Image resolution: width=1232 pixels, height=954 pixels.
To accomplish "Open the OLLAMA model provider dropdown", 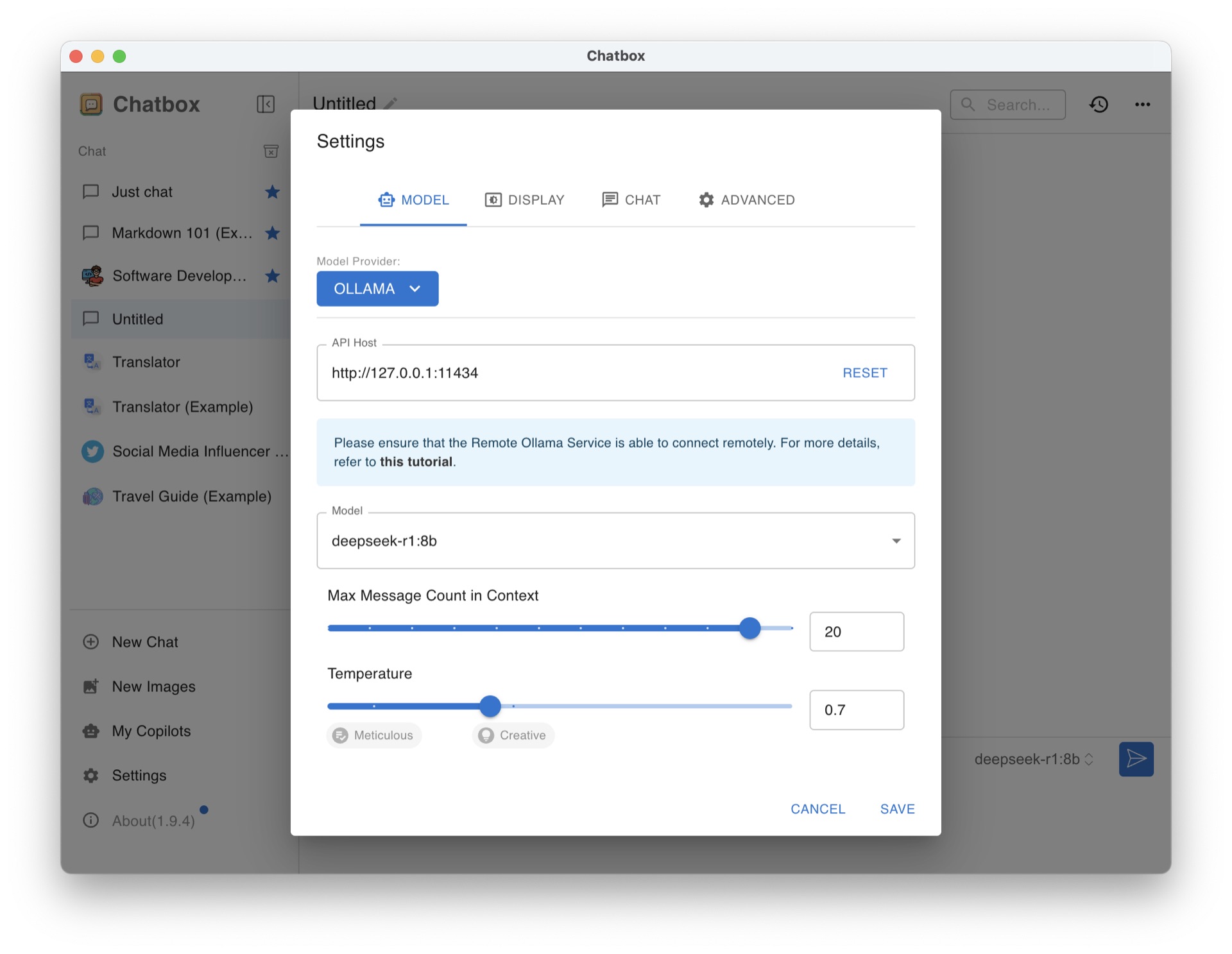I will [377, 289].
